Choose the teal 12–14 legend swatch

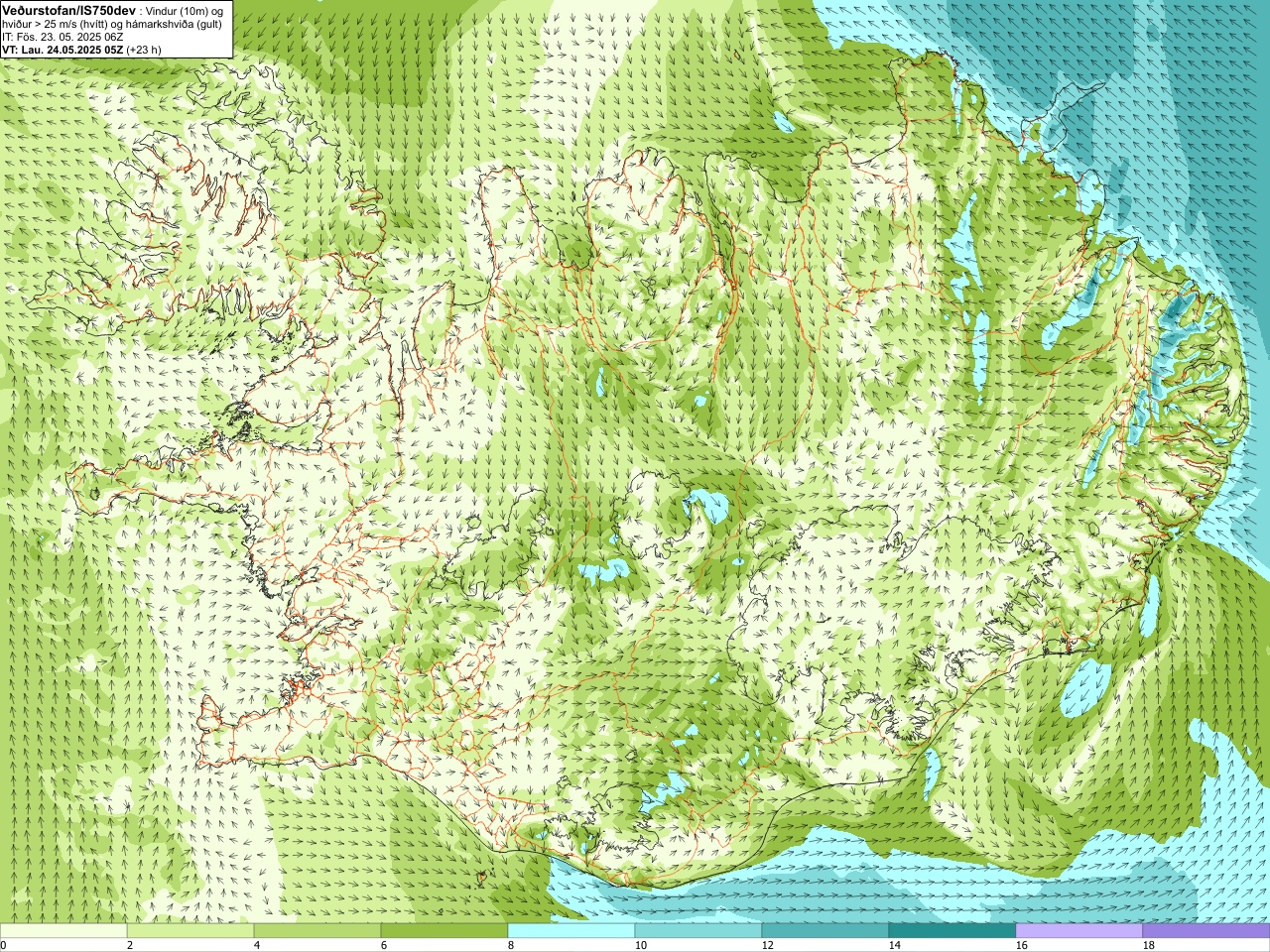[825, 931]
